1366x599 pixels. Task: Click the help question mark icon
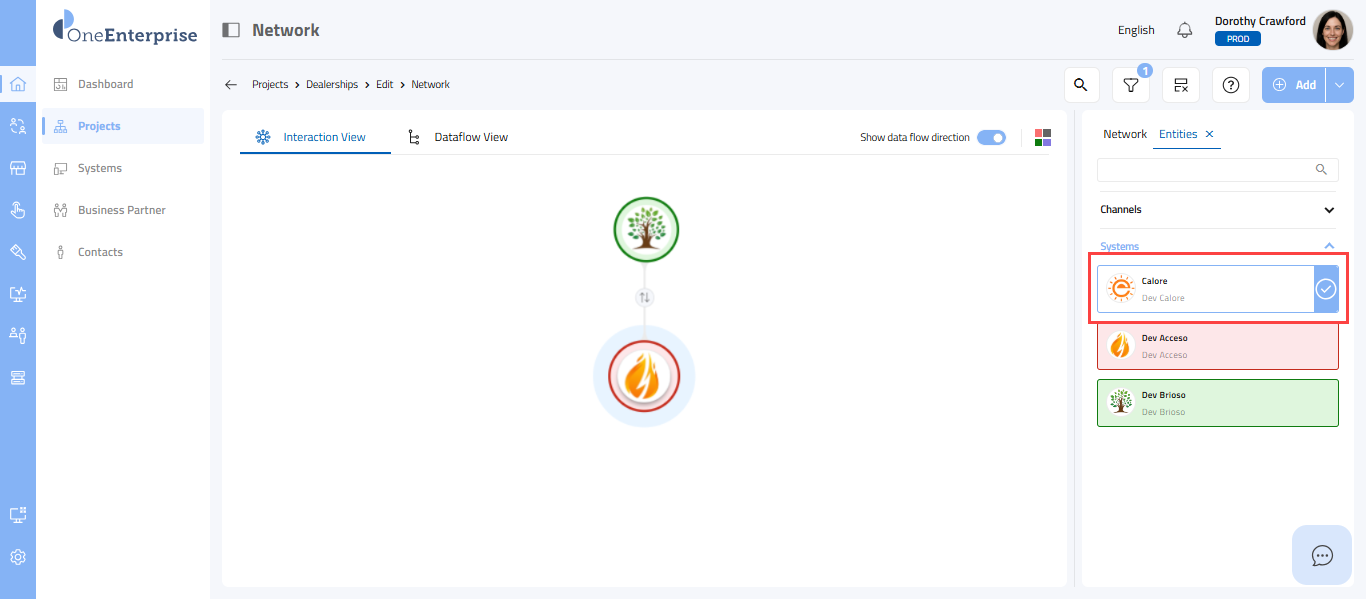1231,85
